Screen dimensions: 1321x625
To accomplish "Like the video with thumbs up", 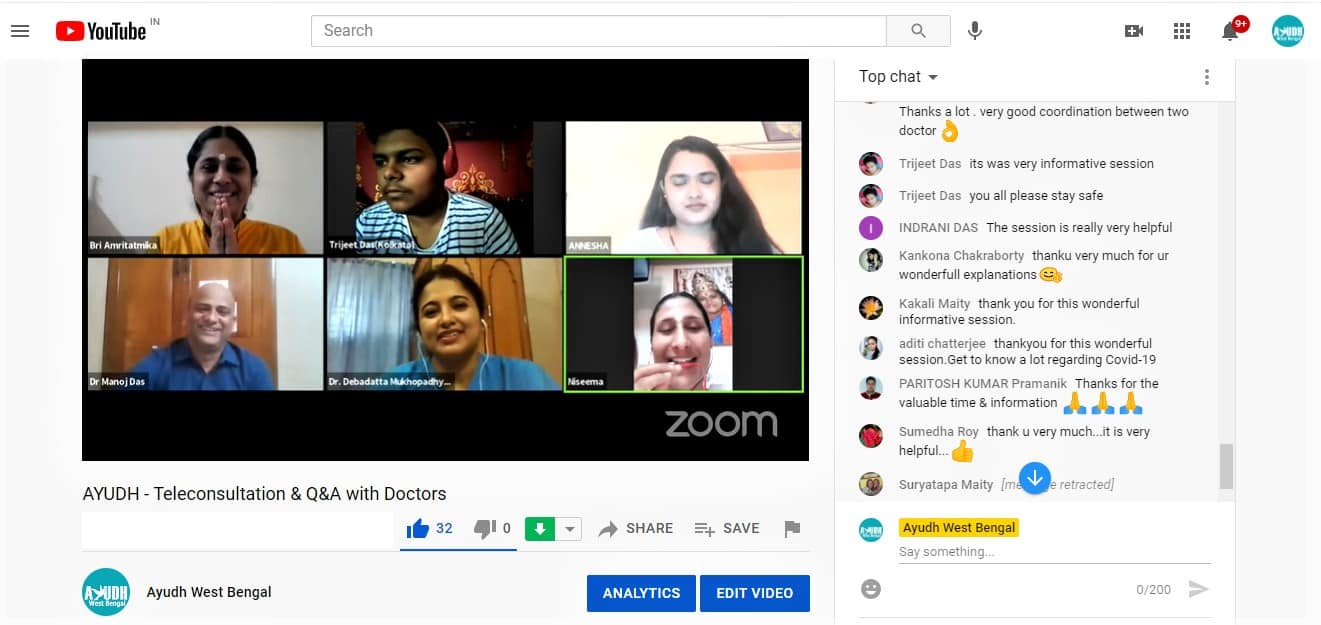I will tap(417, 529).
